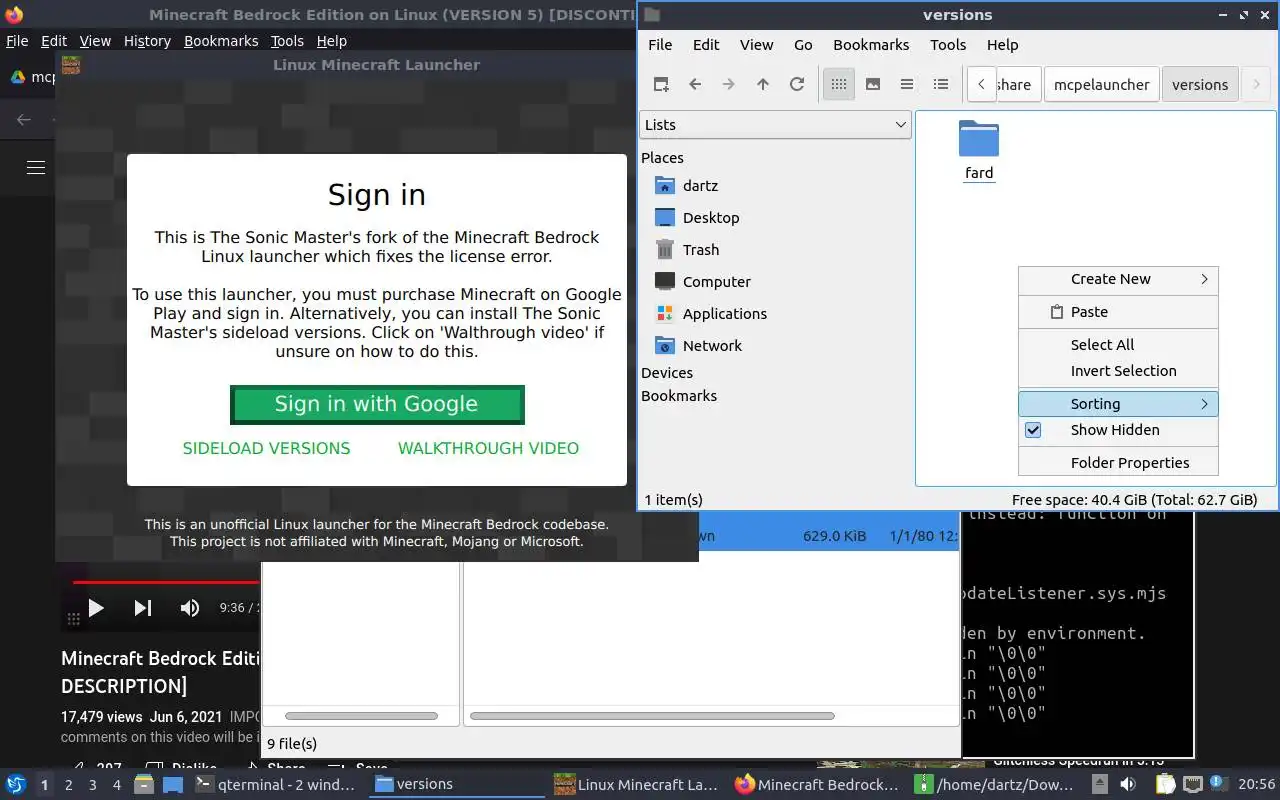
Task: Open Computer in Places sidebar
Action: tap(702, 281)
